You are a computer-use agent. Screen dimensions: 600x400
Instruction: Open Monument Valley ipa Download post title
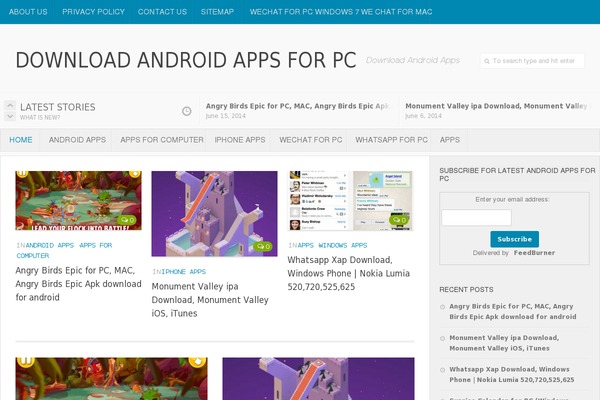pyautogui.click(x=210, y=300)
